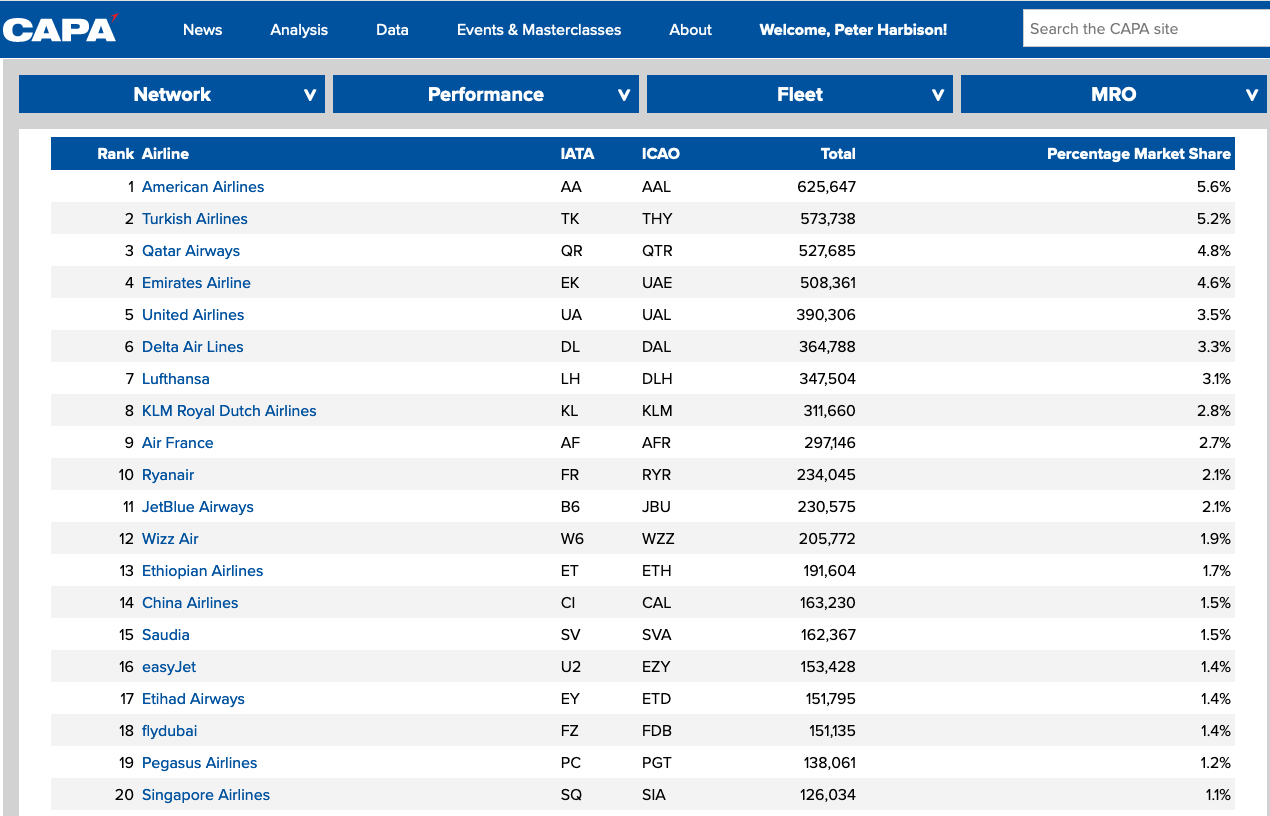
Task: Select total value 573,738
Action: coord(828,219)
